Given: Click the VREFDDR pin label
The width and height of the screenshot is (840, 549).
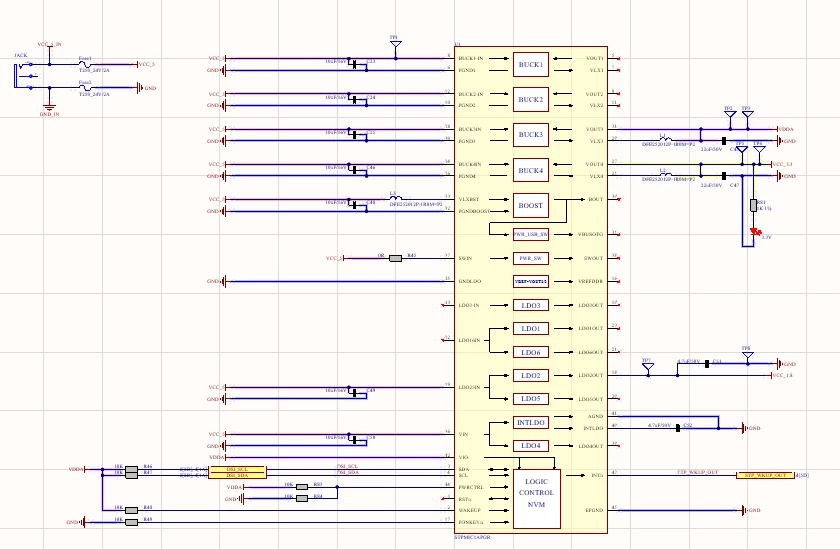Looking at the screenshot, I should (x=591, y=281).
